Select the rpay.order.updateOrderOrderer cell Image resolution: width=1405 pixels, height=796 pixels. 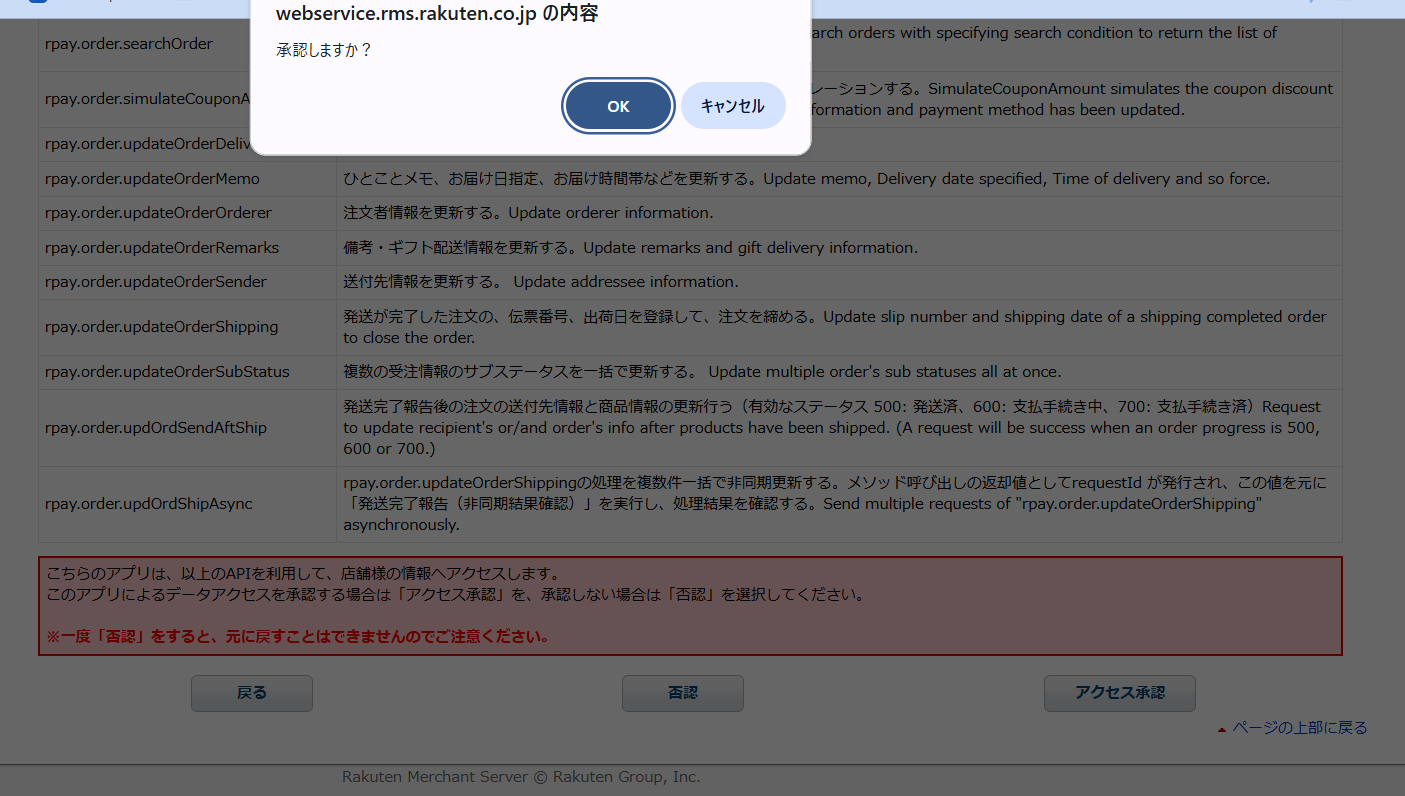coord(188,213)
